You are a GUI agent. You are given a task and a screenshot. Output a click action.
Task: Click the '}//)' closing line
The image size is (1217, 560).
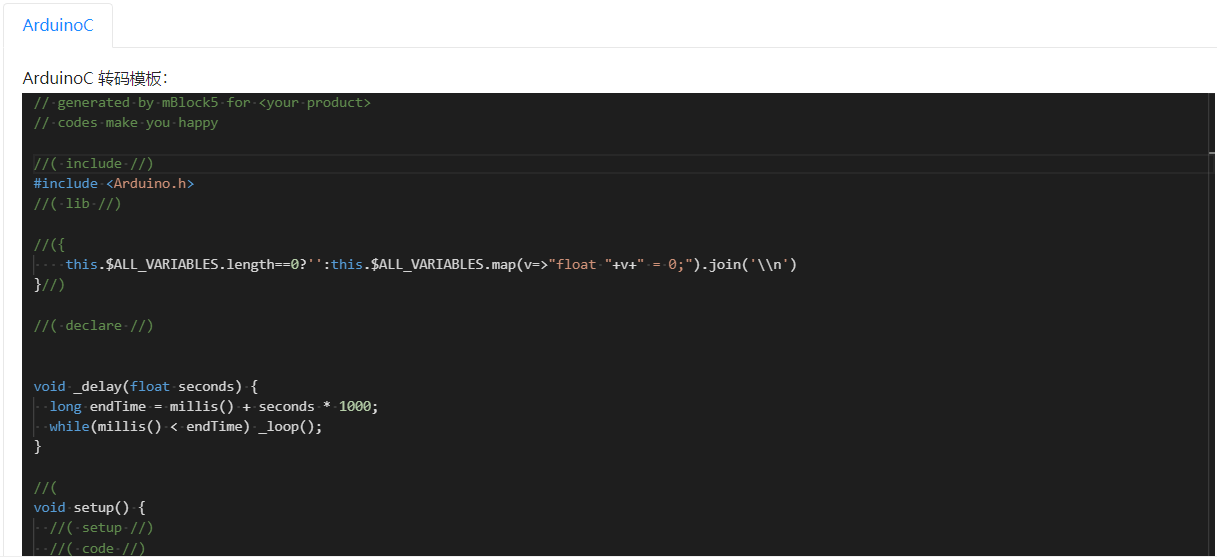(49, 285)
